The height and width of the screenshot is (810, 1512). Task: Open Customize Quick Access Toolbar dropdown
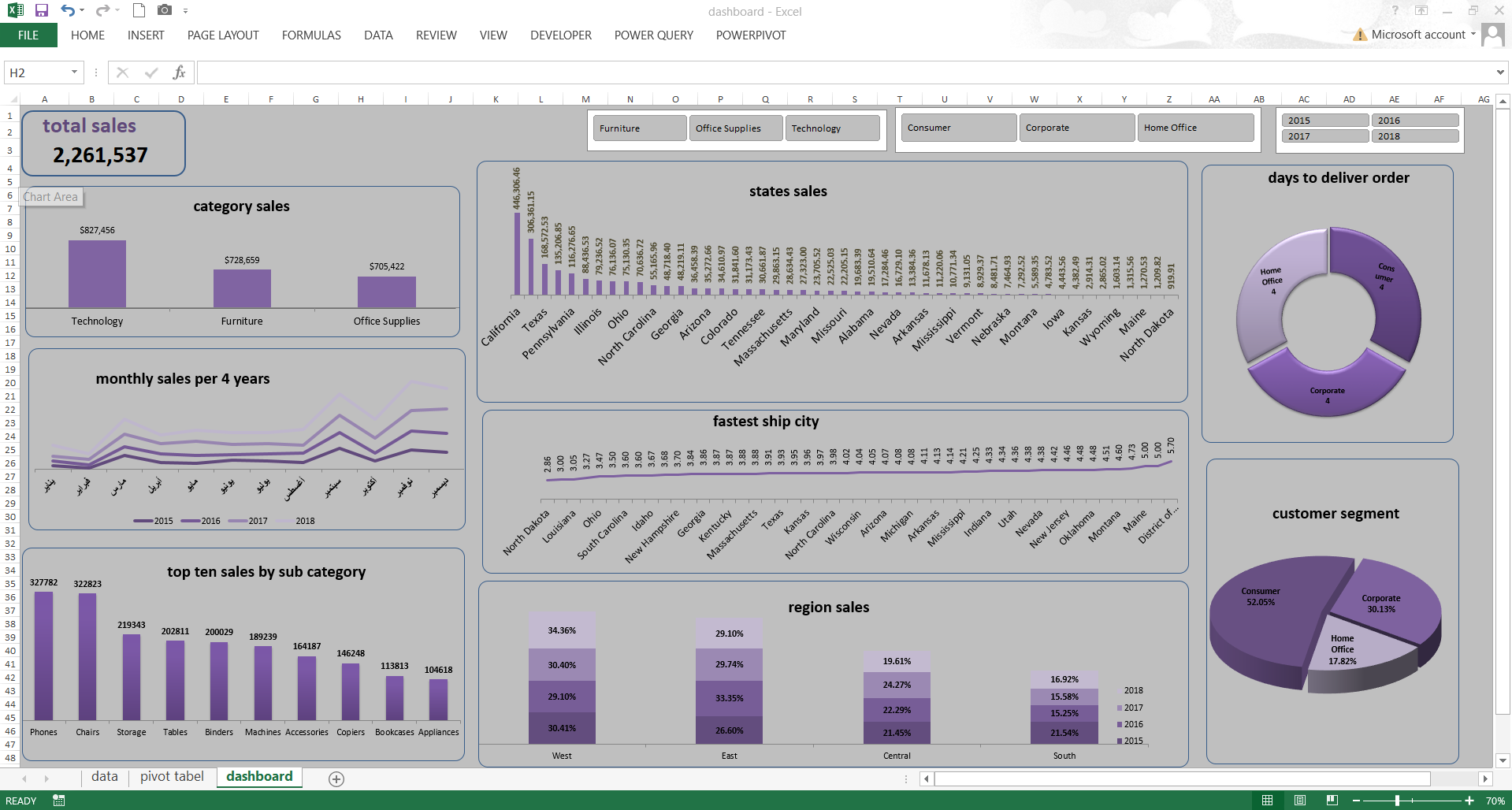tap(186, 11)
